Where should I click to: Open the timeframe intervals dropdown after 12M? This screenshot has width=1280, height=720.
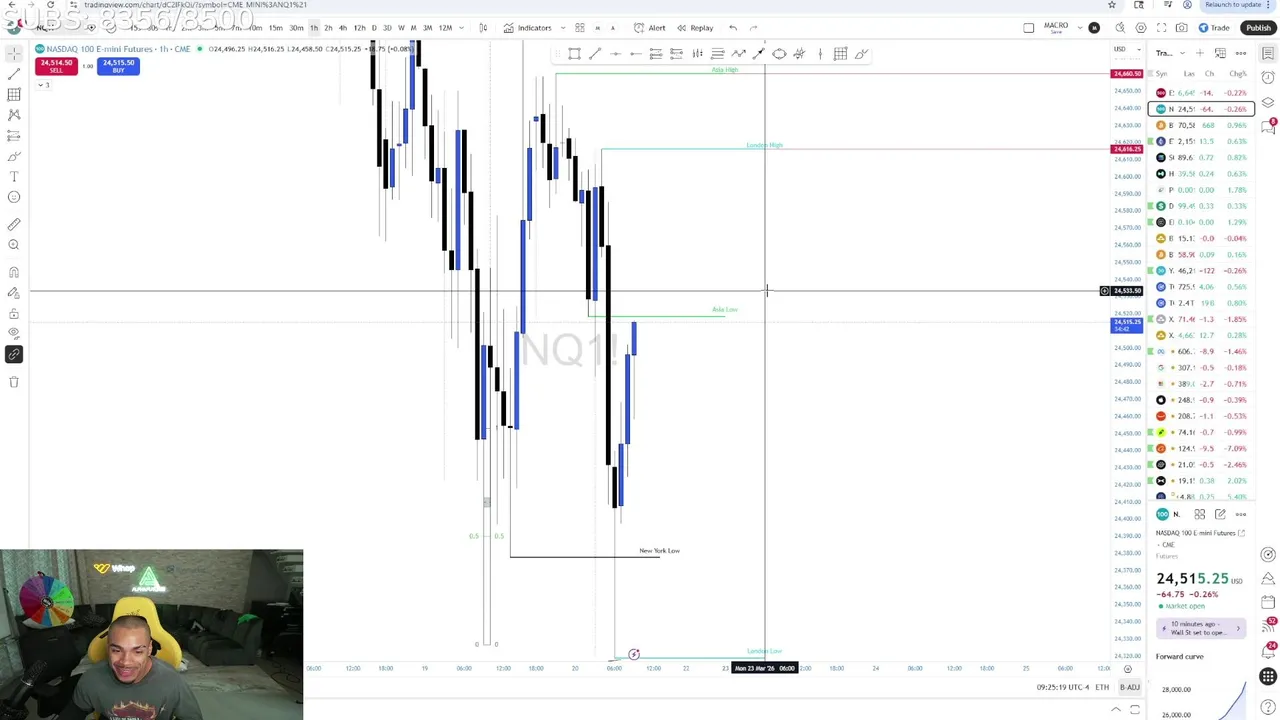click(x=461, y=28)
